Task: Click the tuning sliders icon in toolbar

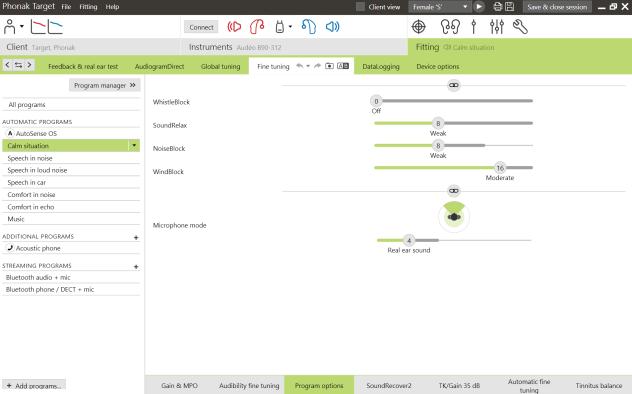Action: tap(497, 27)
